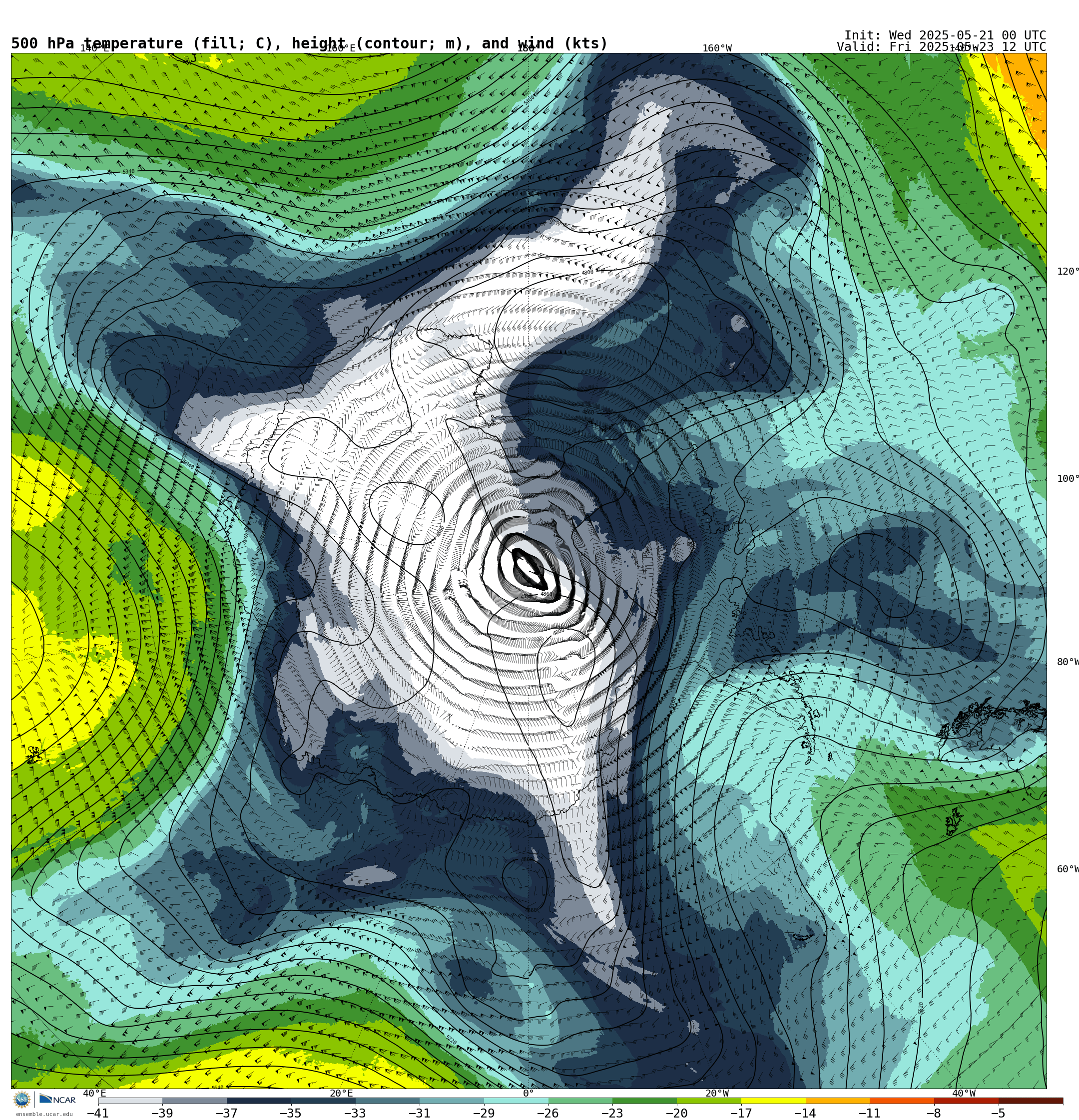Pick the red-orange swatch between -11 and -8

902,1101
